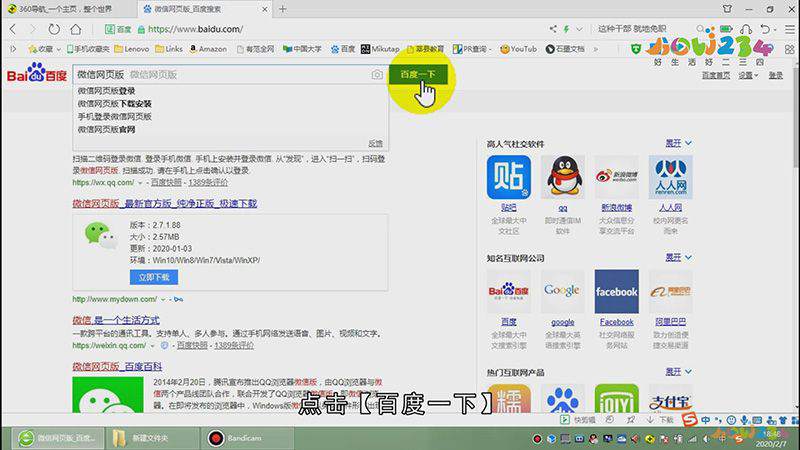This screenshot has height=450, width=800.
Task: Click the 登录 link
Action: 776,75
